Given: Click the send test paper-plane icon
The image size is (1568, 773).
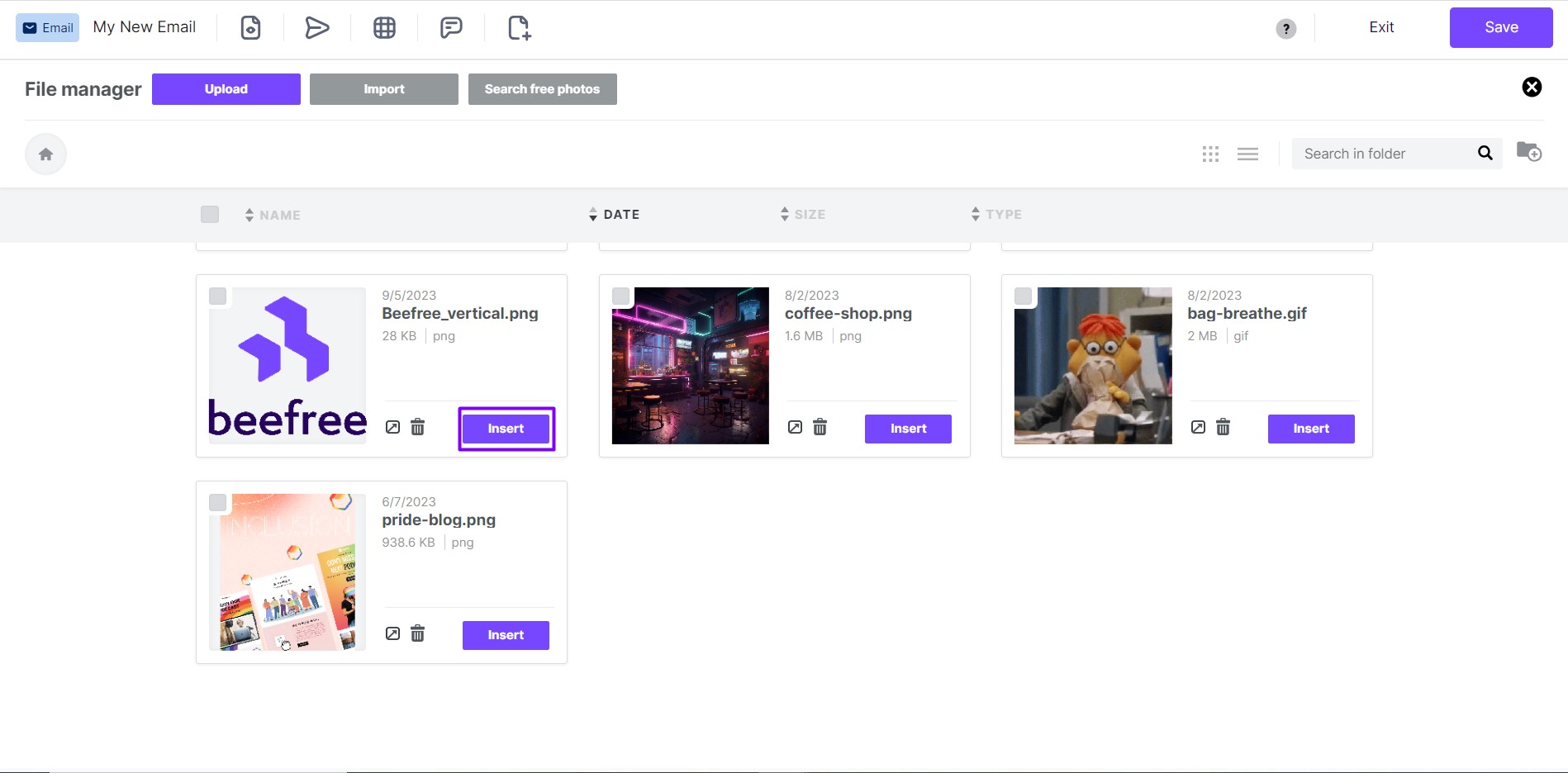Looking at the screenshot, I should click(317, 28).
